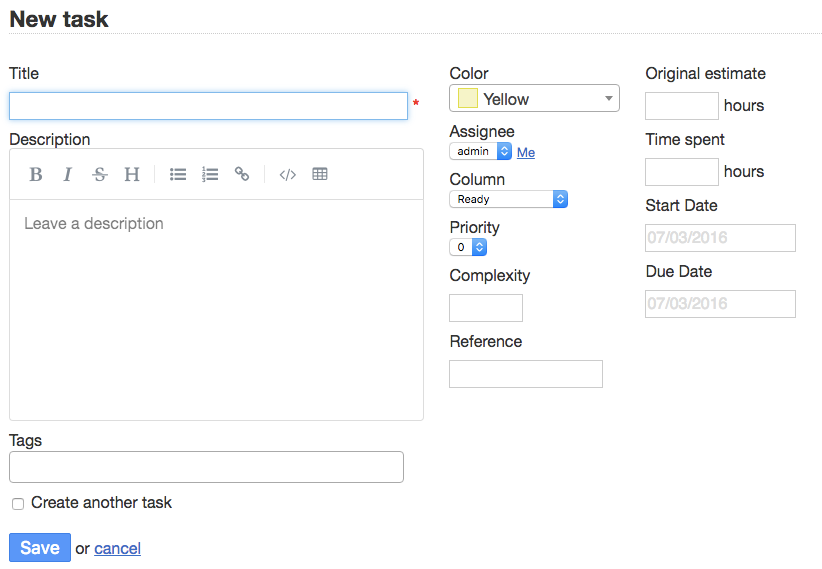
Task: Insert a numbered ordered list
Action: (x=210, y=174)
